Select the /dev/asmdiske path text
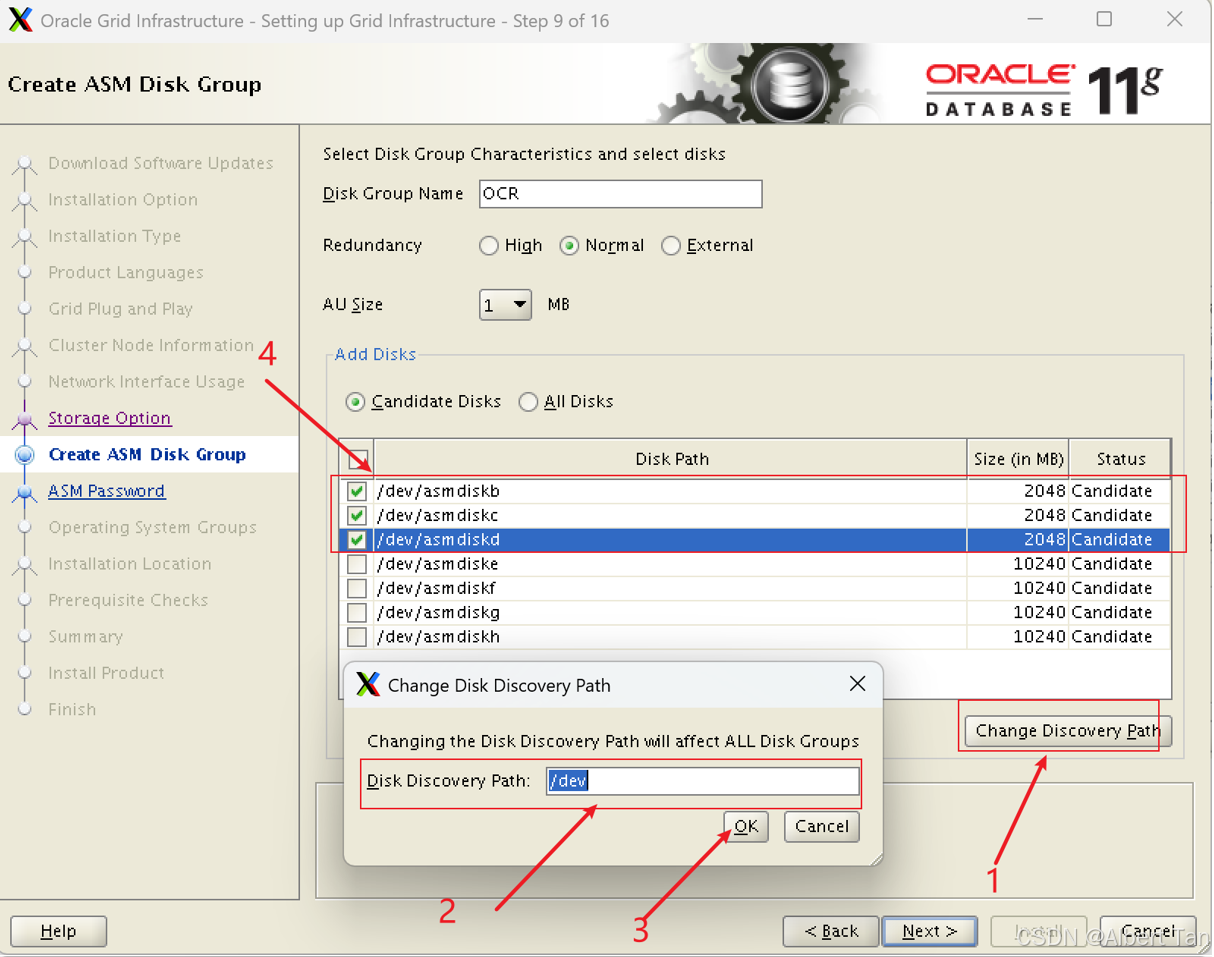Image resolution: width=1214 pixels, height=957 pixels. [x=437, y=564]
